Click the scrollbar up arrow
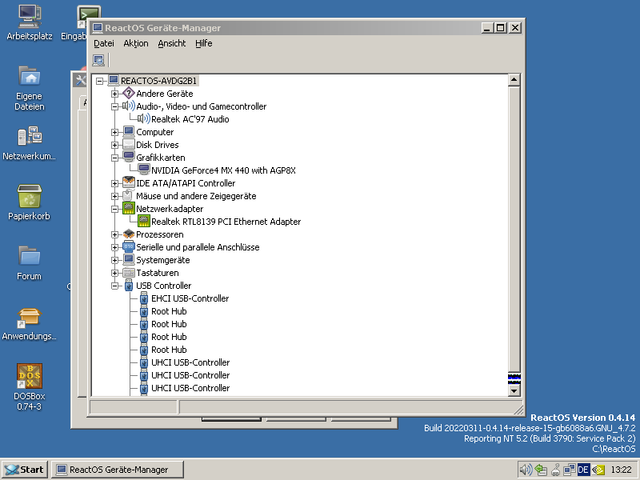Screen dimensions: 640x480 pos(514,80)
